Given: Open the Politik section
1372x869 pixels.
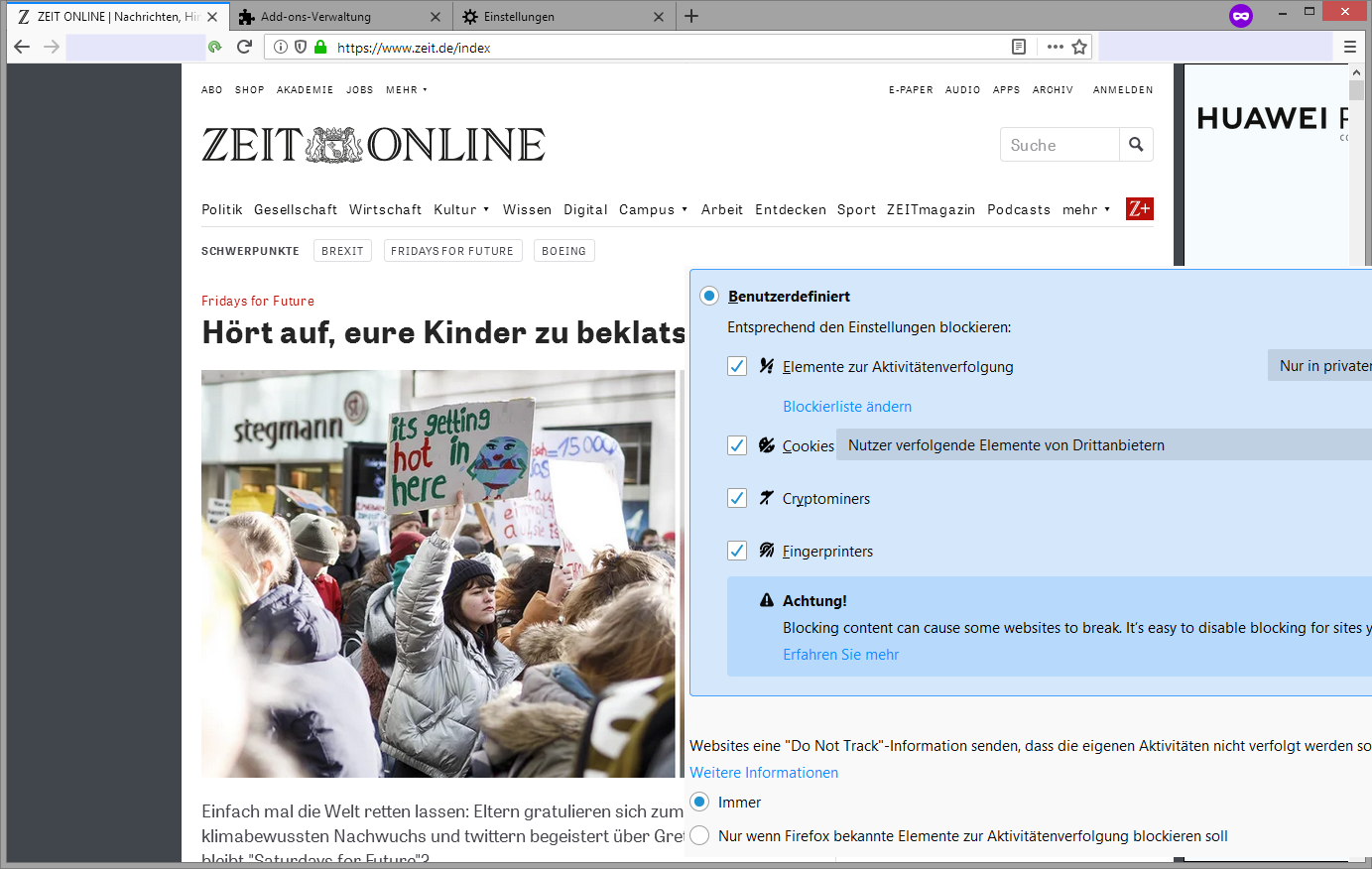Looking at the screenshot, I should (x=222, y=209).
